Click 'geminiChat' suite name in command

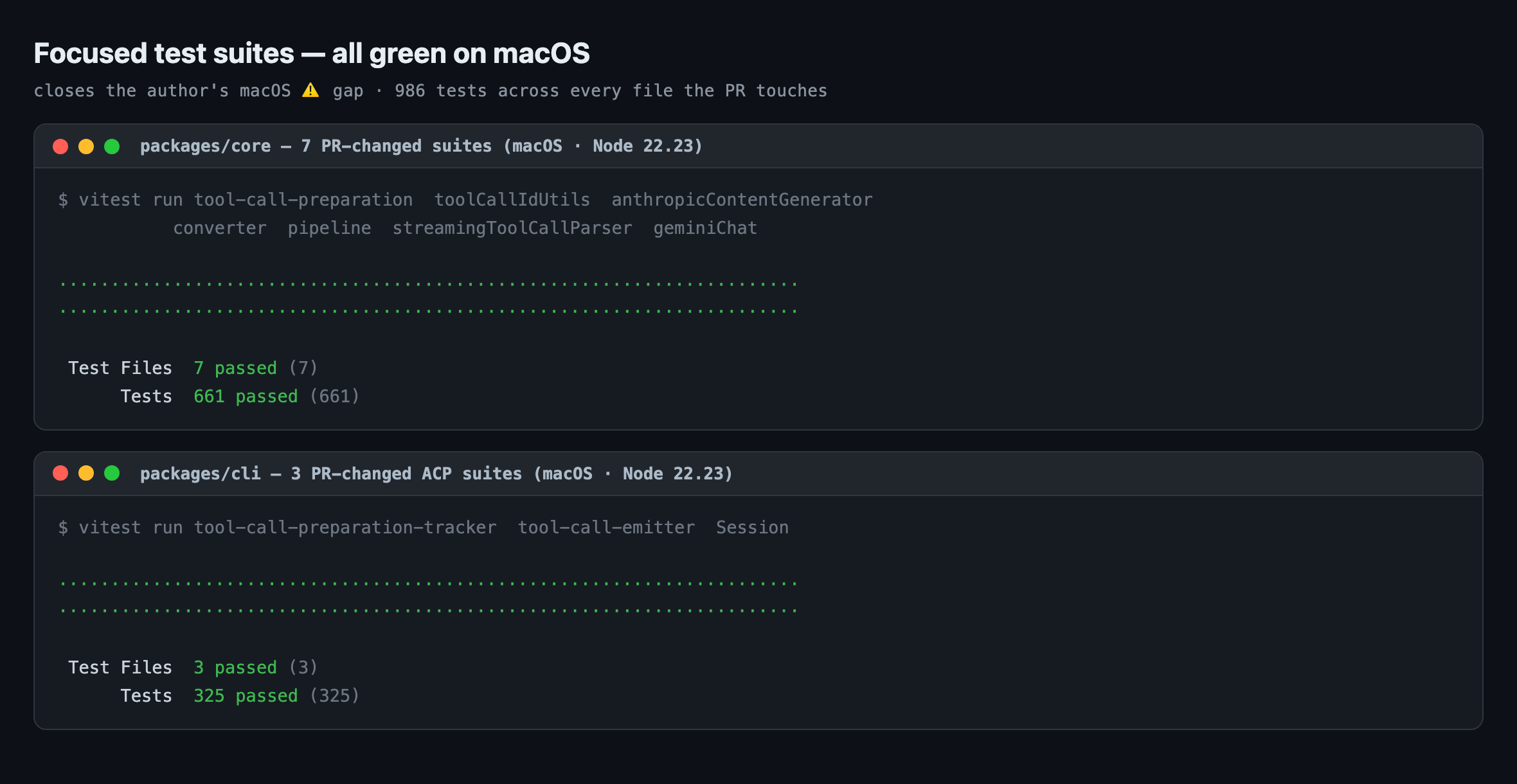(705, 228)
